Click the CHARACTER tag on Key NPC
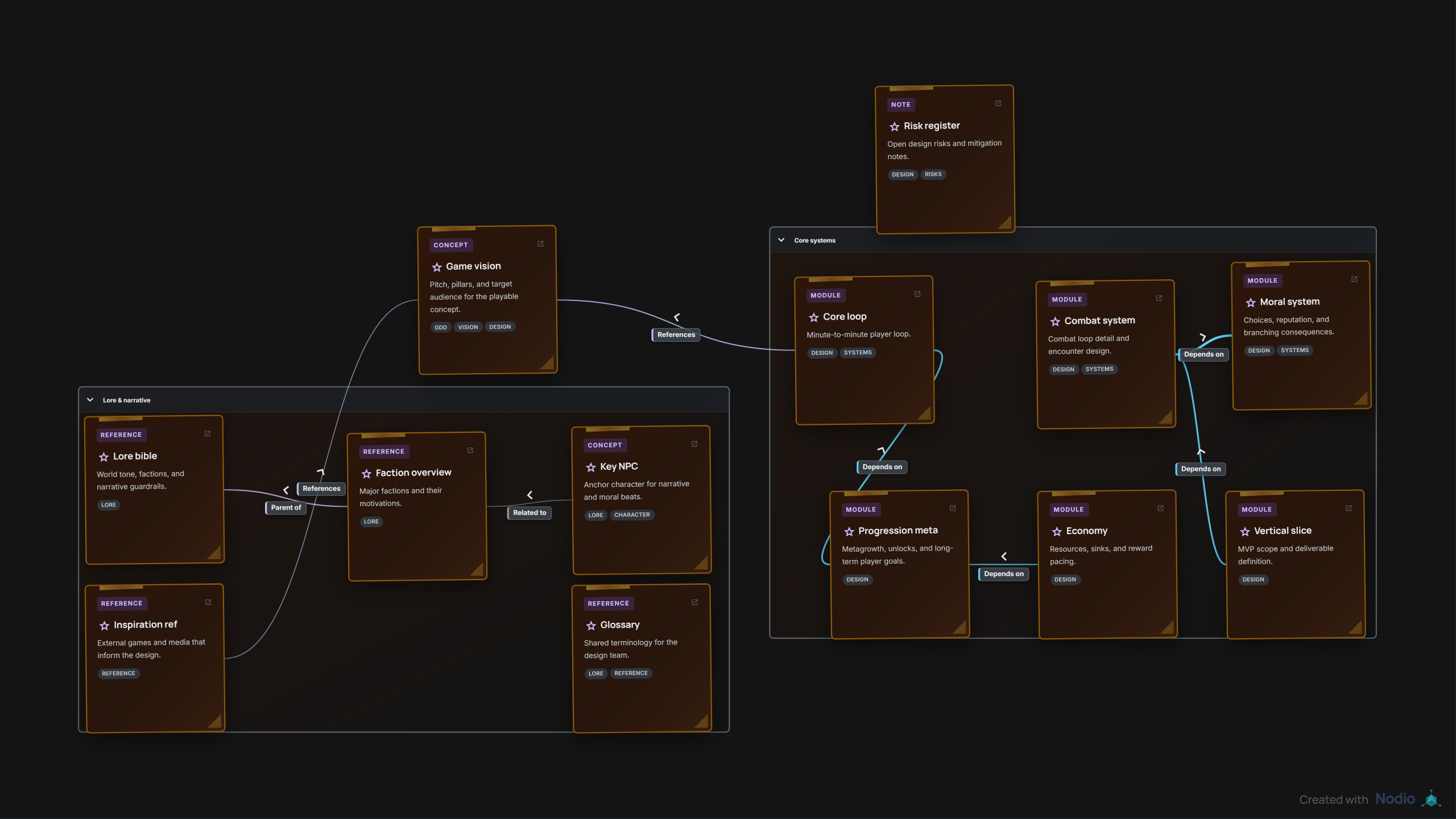The height and width of the screenshot is (819, 1456). (631, 515)
